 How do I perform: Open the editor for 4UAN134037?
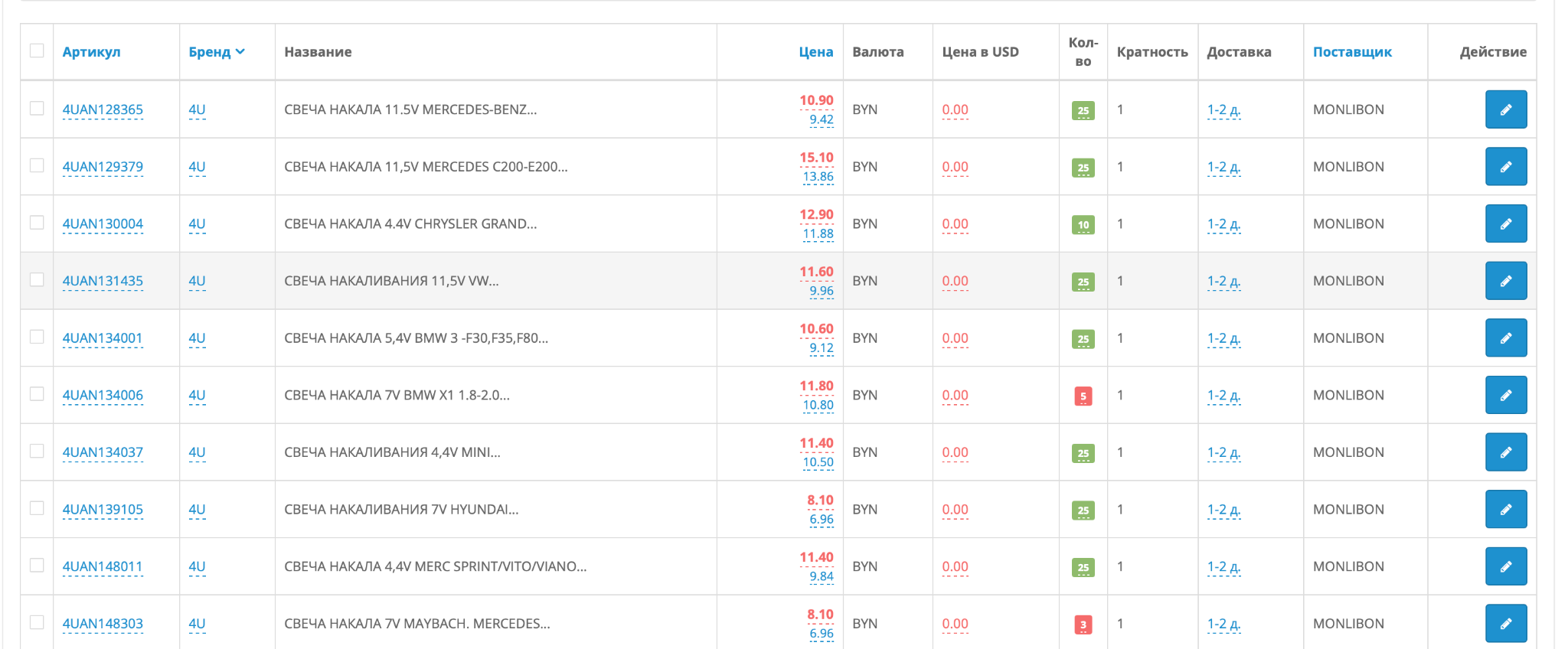coord(1506,452)
